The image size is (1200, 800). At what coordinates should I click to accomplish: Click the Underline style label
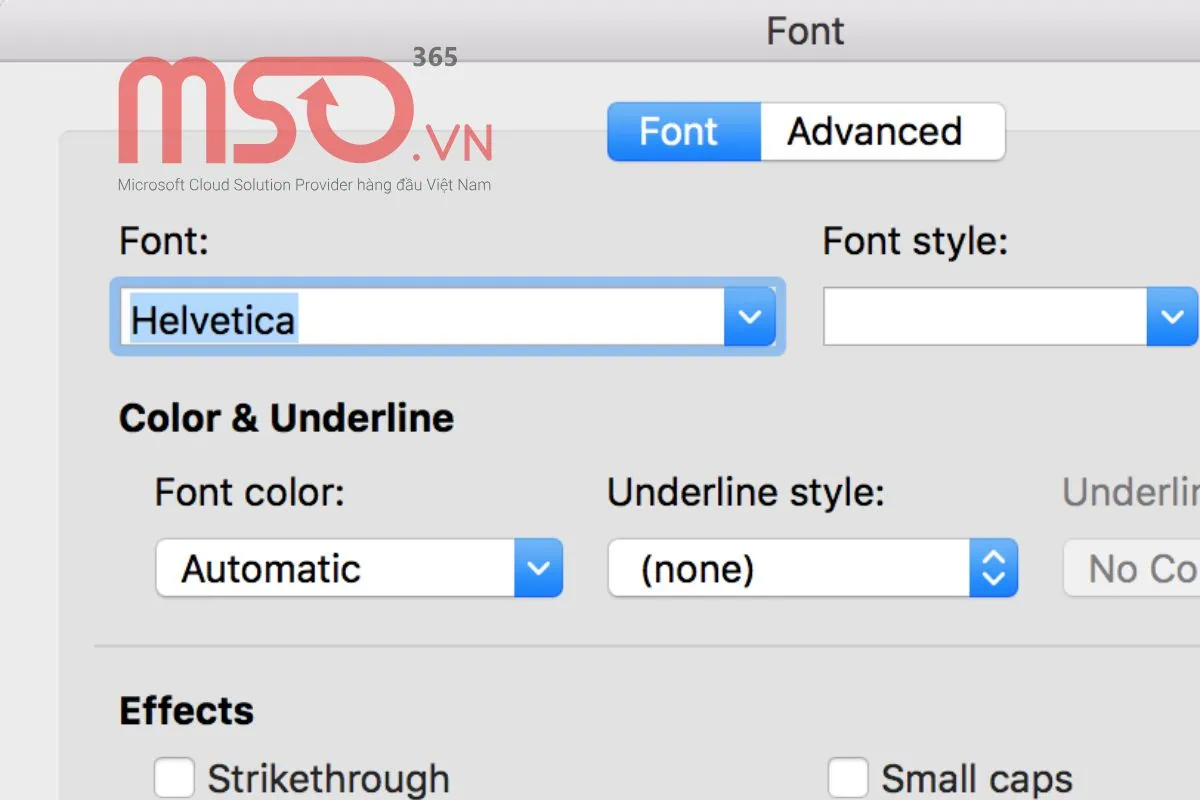746,492
